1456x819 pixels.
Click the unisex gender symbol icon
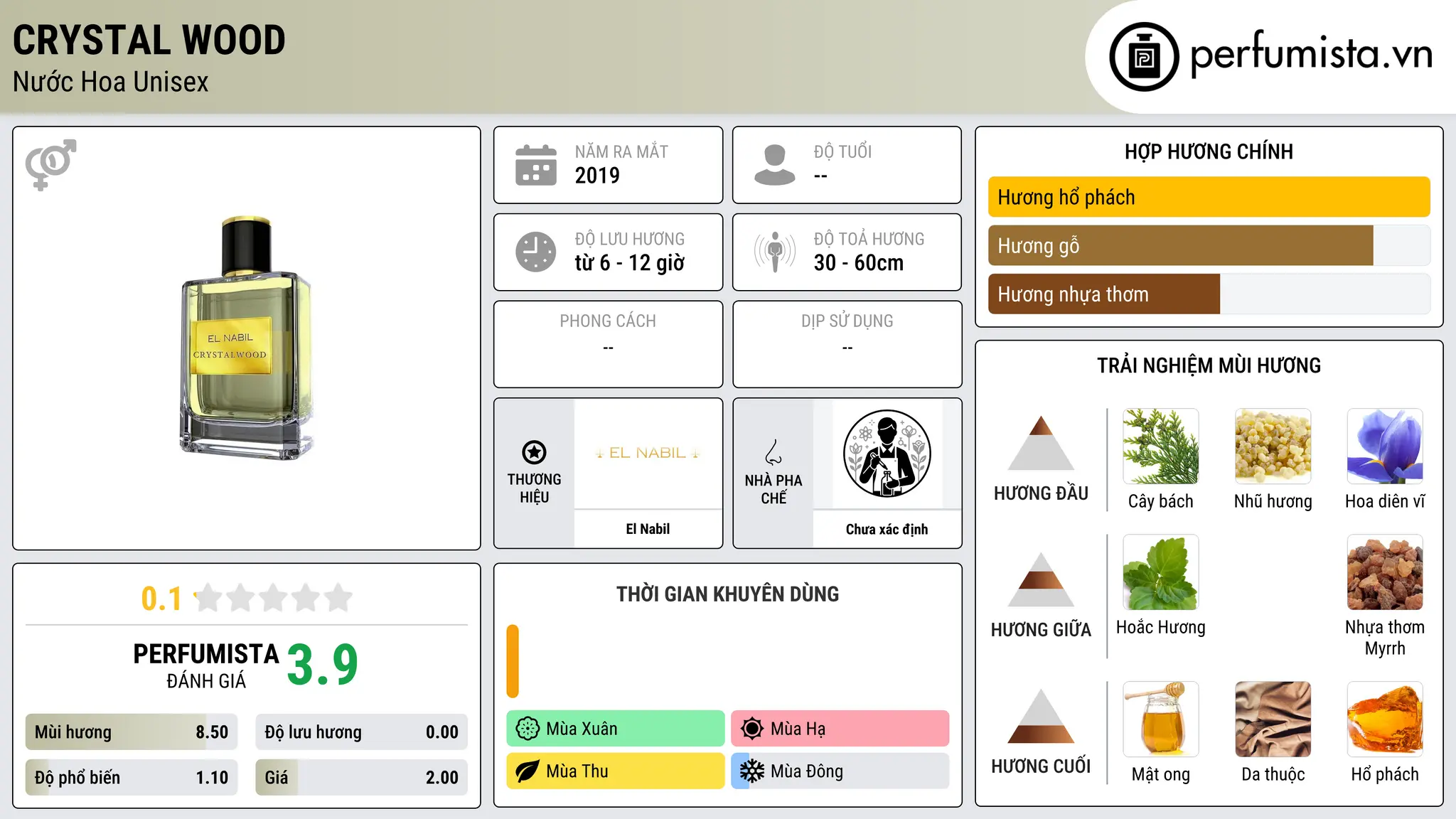pos(50,164)
